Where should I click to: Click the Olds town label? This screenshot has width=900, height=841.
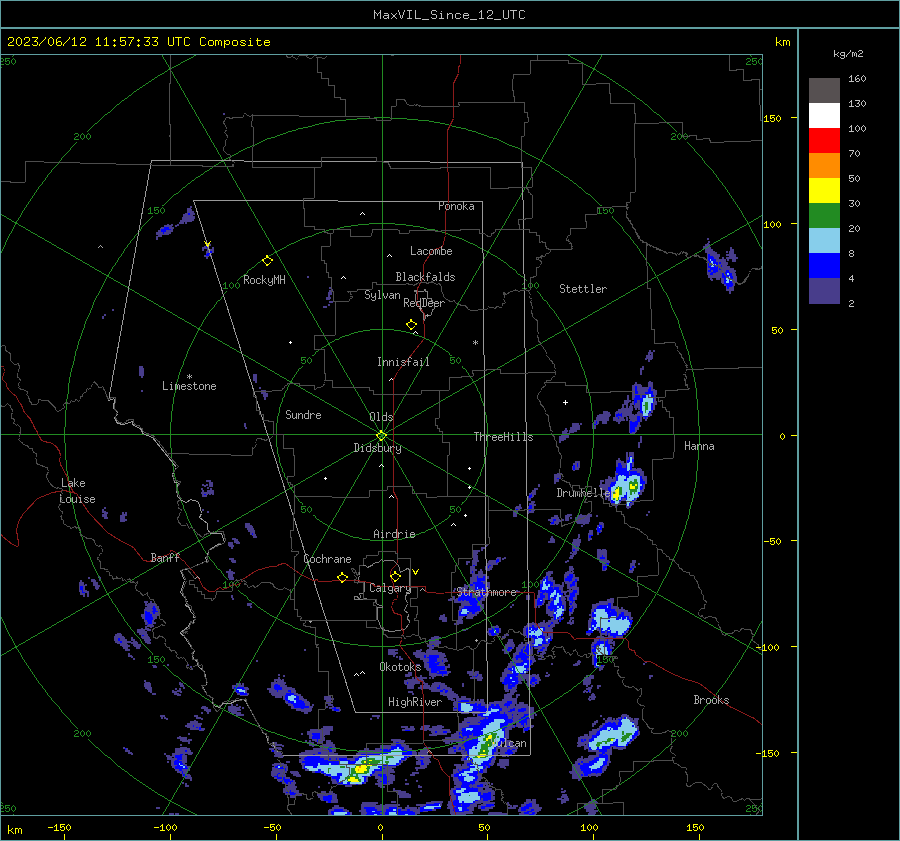pyautogui.click(x=381, y=417)
